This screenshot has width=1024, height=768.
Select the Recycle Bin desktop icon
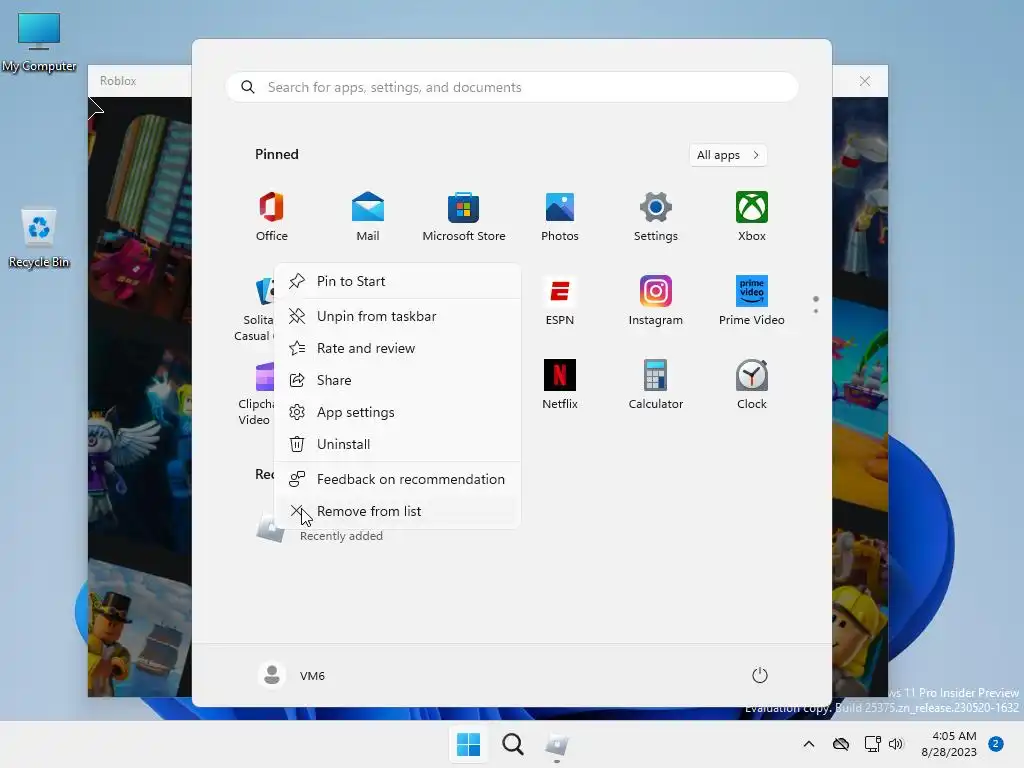click(39, 238)
